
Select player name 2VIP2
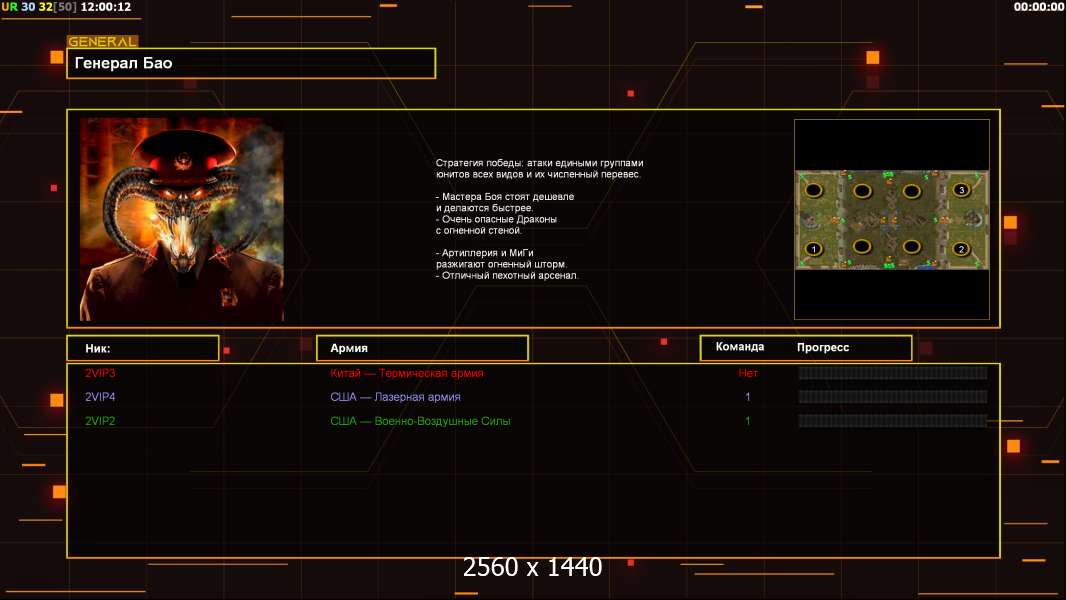(x=100, y=421)
